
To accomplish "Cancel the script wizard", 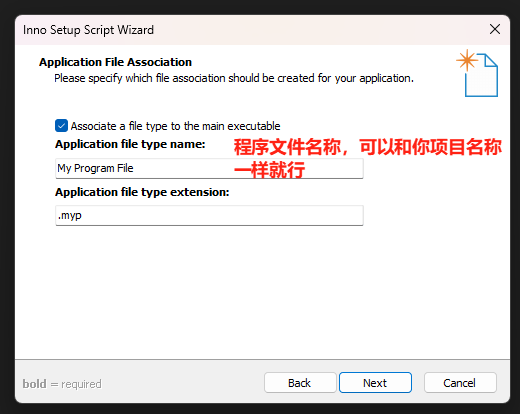I will [460, 383].
